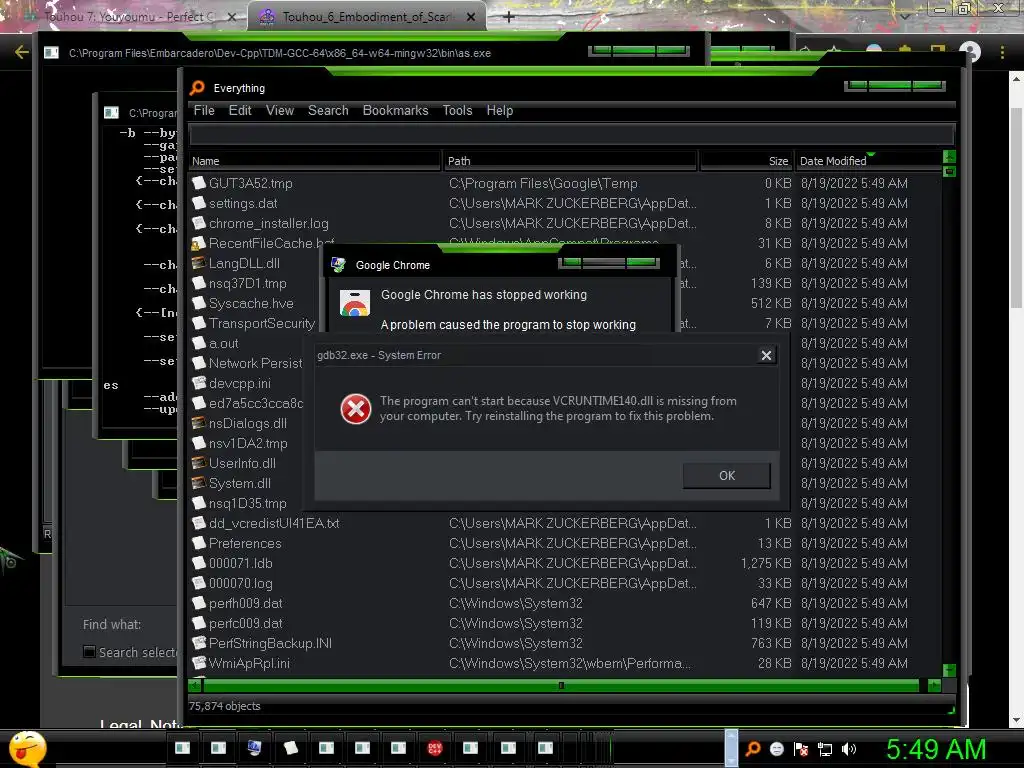Sort by the Path column header

[571, 161]
